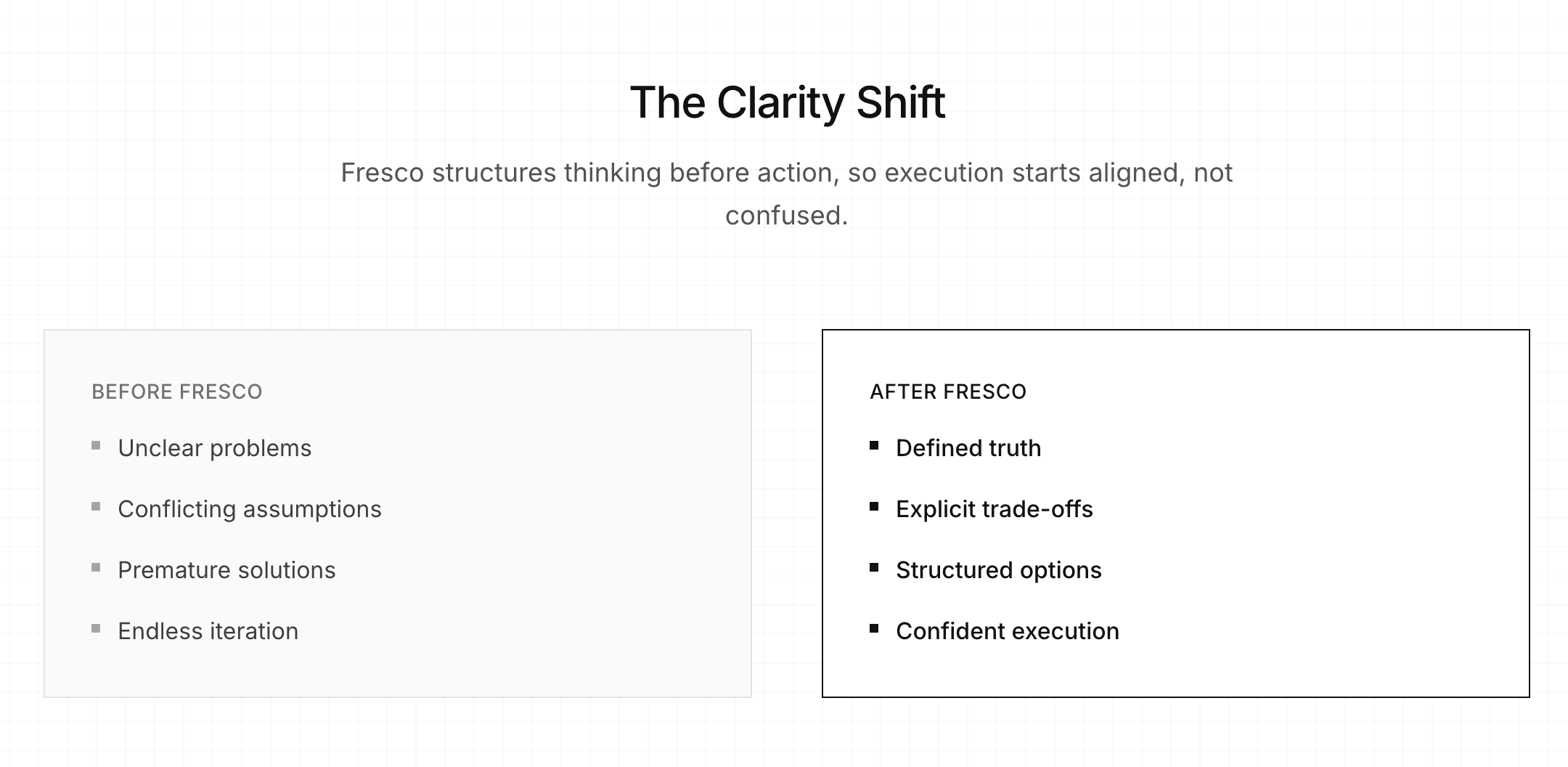Click the Confident execution text
Image resolution: width=1568 pixels, height=767 pixels.
(x=1007, y=632)
